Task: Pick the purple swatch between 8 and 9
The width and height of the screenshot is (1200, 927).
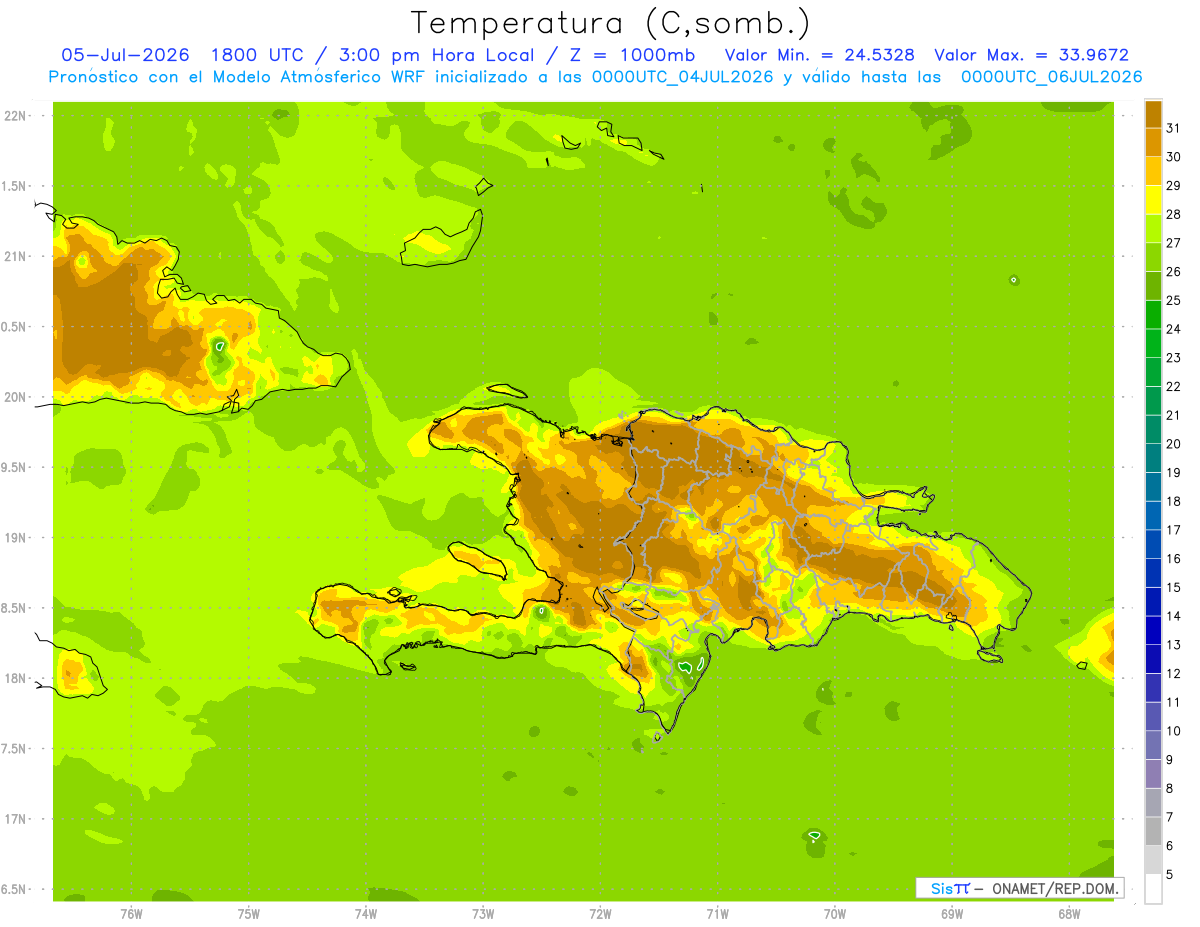Action: pos(1153,774)
